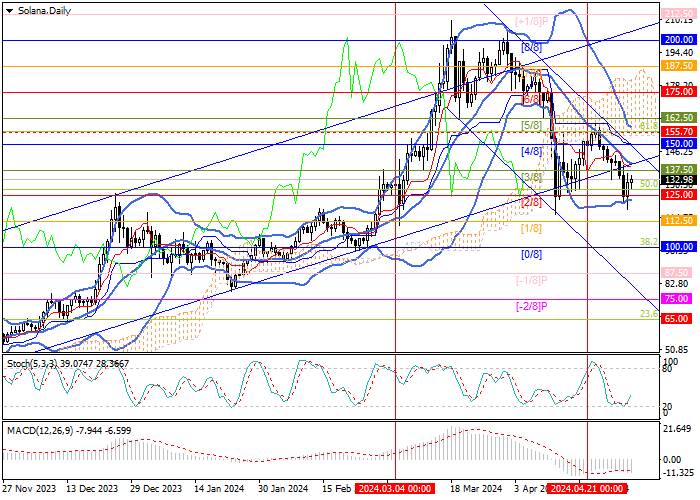700x500 pixels.
Task: Click the [5/8] Murrey level label
Action: (x=531, y=125)
